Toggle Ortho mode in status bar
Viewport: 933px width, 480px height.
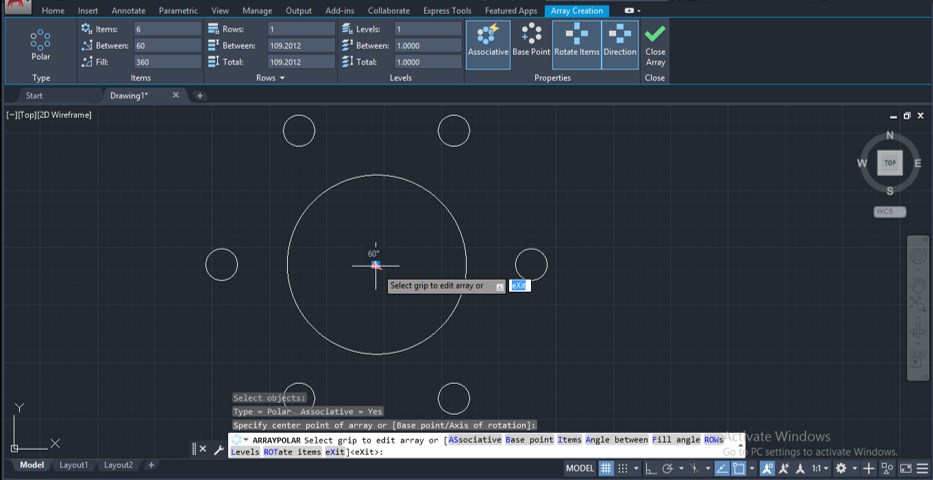click(652, 469)
